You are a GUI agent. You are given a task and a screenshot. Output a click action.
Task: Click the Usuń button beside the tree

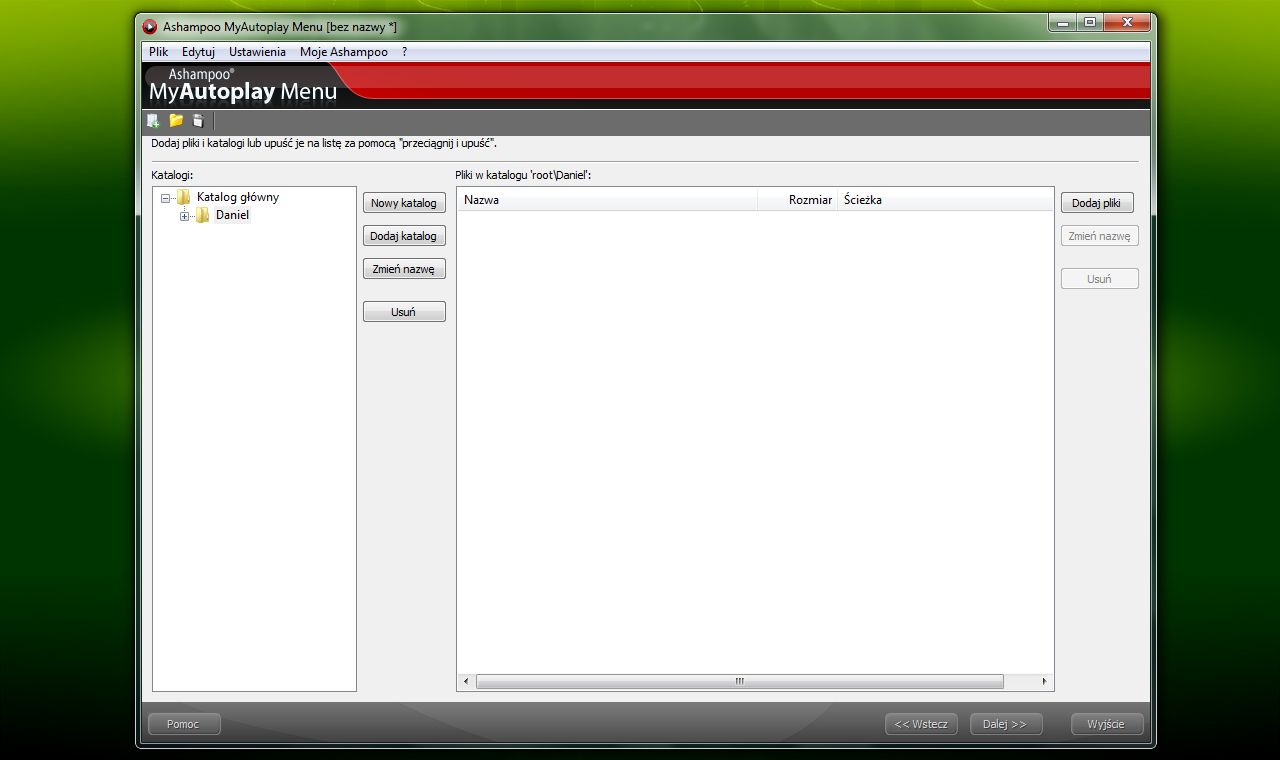(x=404, y=312)
